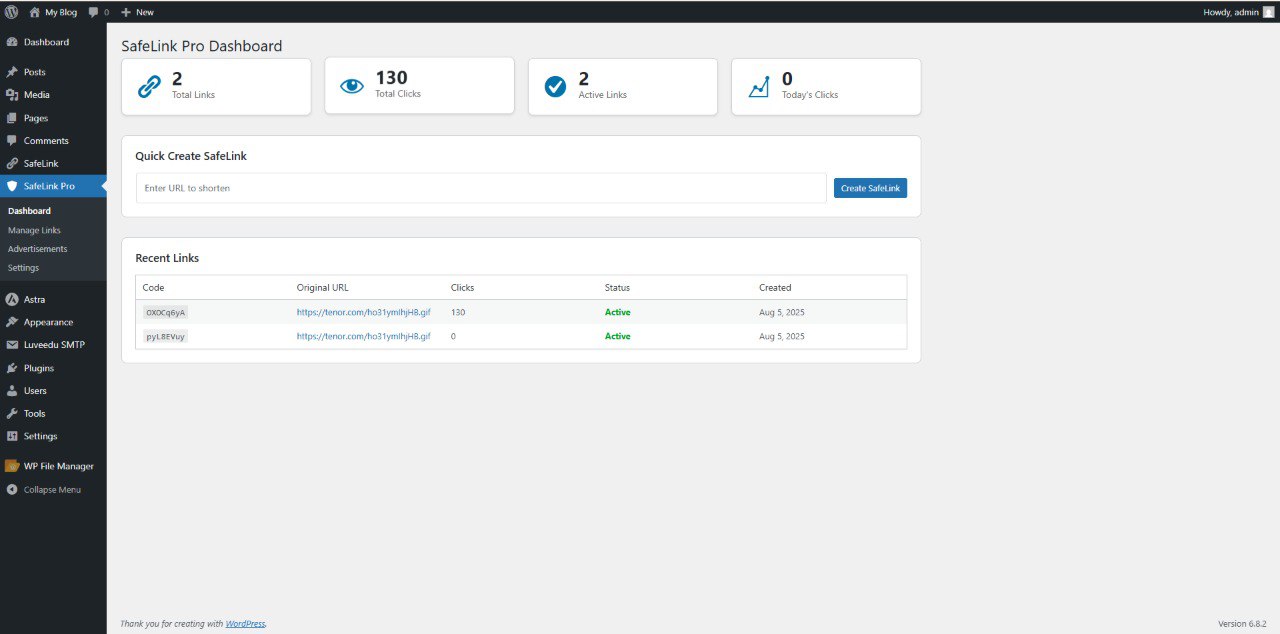Open Pages via its sidebar icon
This screenshot has height=634, width=1280.
pyautogui.click(x=12, y=118)
